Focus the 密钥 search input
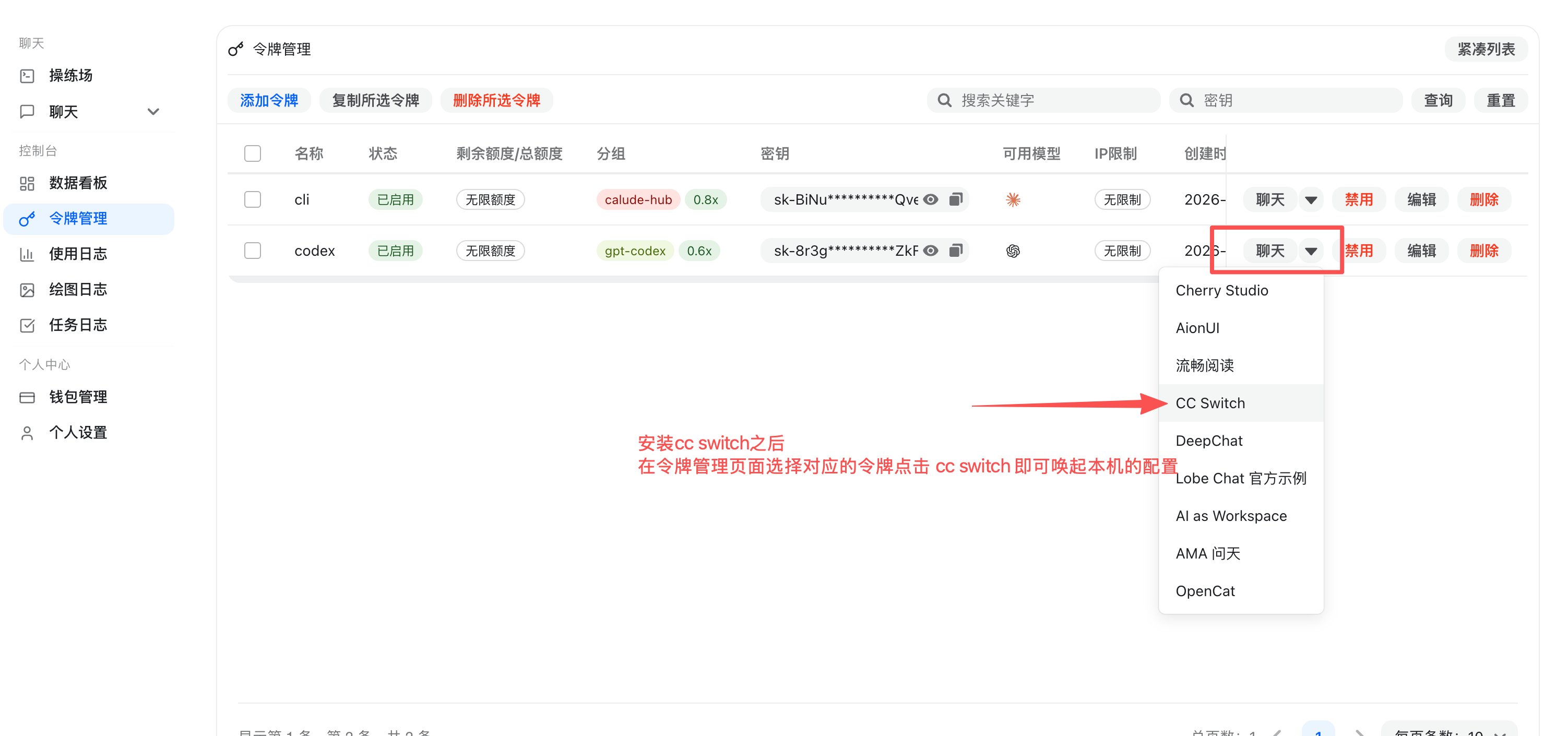 (1286, 100)
